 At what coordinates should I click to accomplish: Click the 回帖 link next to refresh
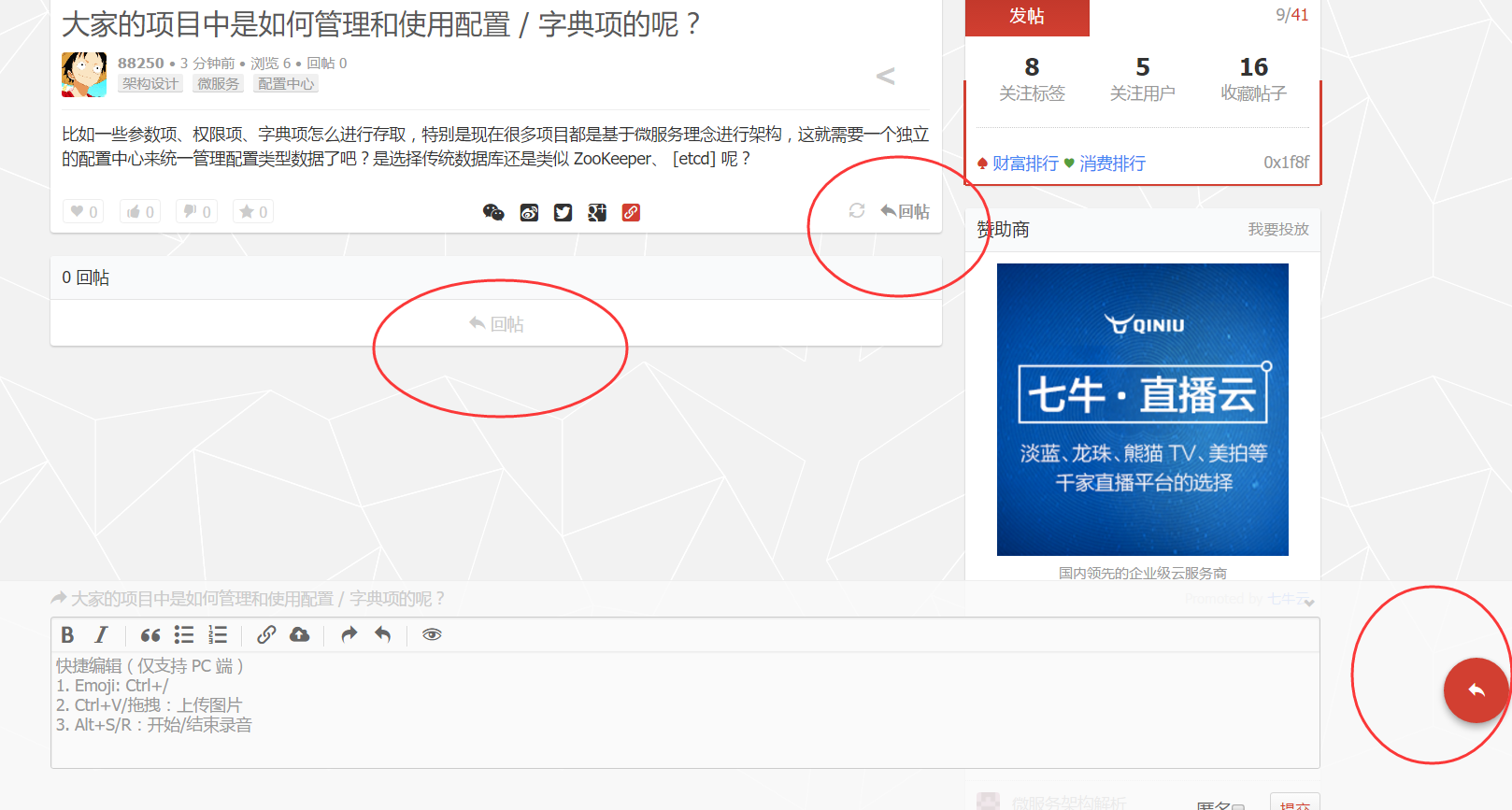906,212
